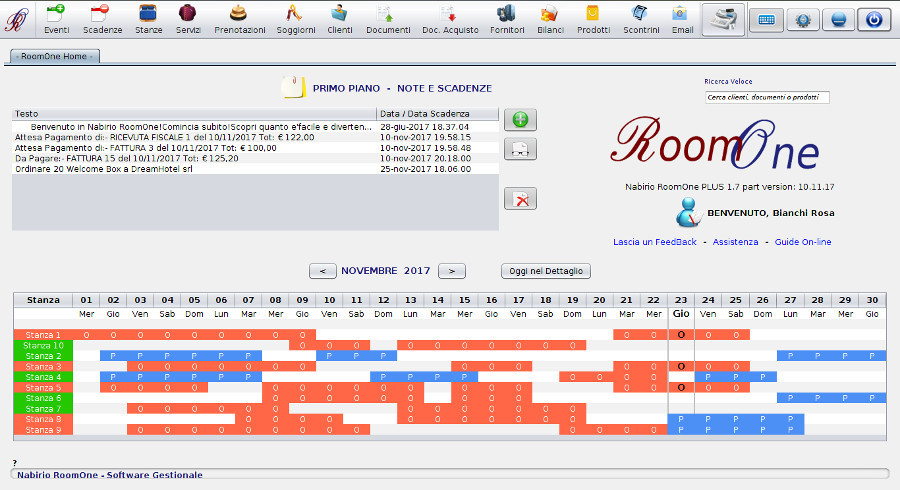
Task: Select Stanza 6 row label
Action: (43, 398)
